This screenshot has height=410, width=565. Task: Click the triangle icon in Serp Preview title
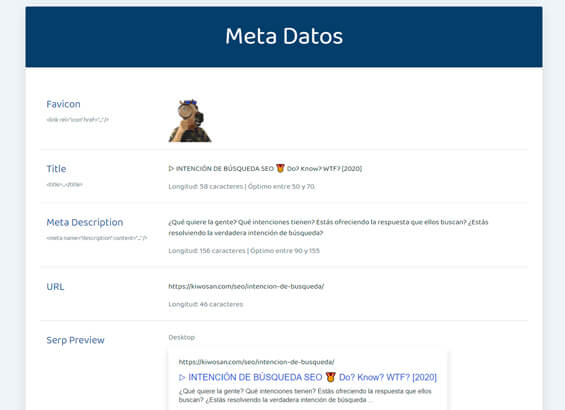(x=182, y=378)
